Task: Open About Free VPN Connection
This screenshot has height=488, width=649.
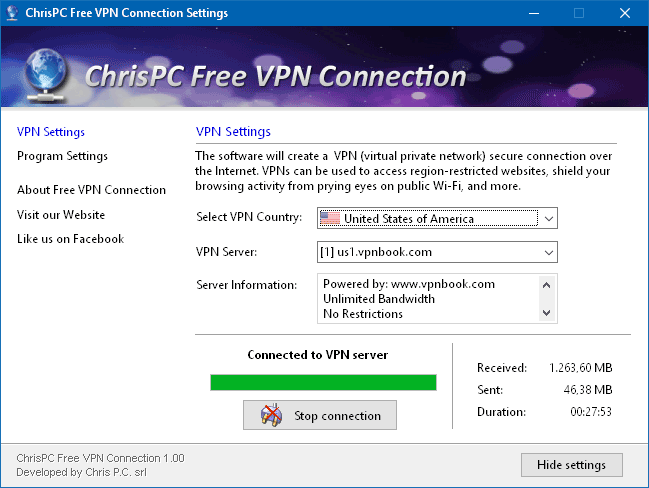Action: pos(91,190)
